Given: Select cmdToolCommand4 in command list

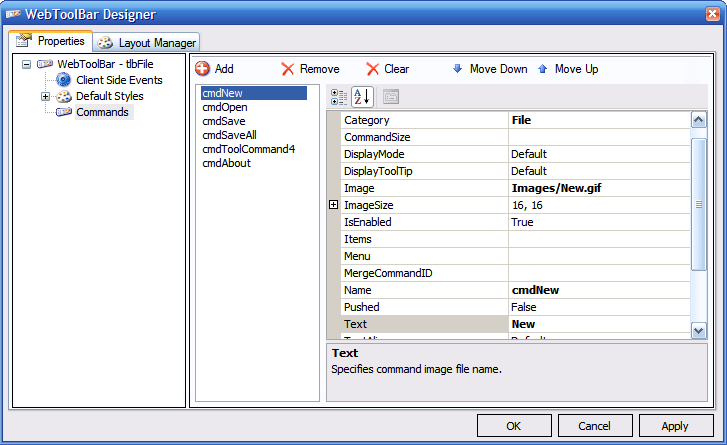Looking at the screenshot, I should click(249, 149).
